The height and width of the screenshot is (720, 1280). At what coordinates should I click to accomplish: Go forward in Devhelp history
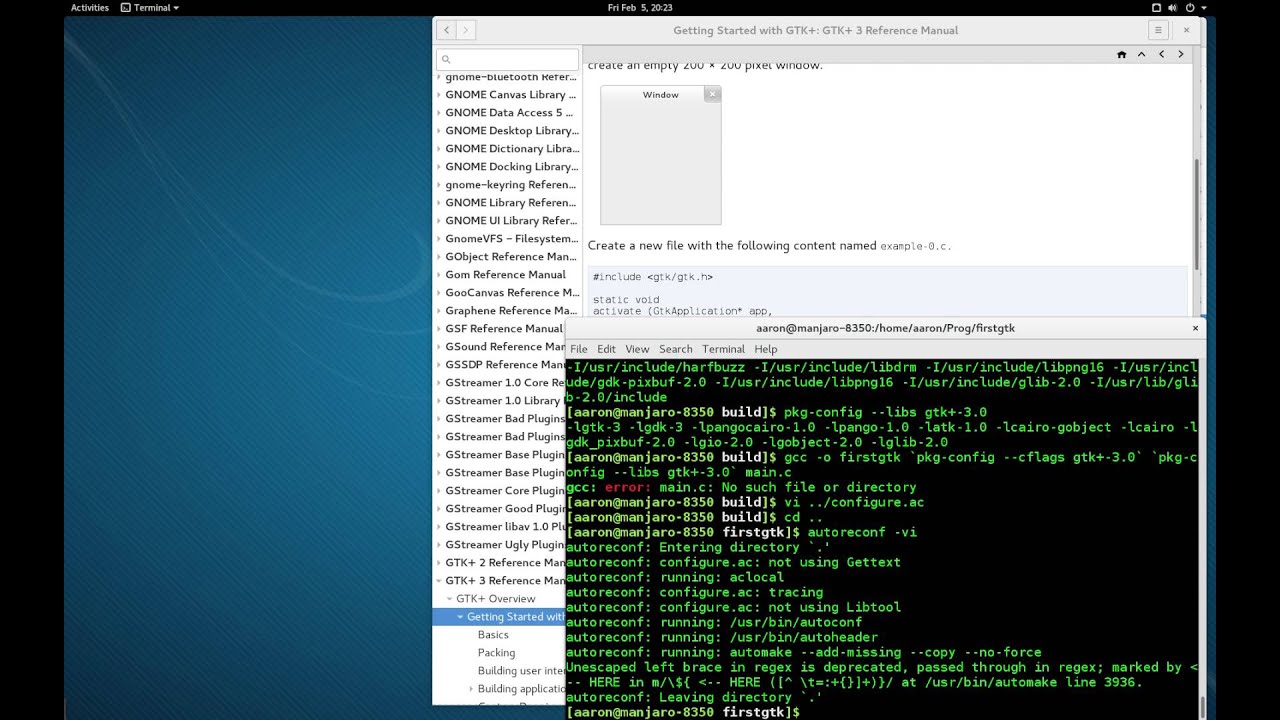click(465, 30)
